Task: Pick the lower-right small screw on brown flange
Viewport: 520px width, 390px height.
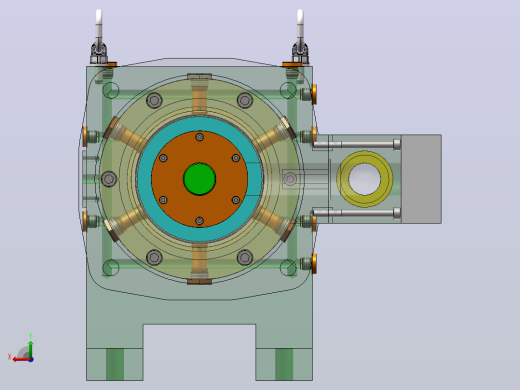Action: click(x=236, y=200)
